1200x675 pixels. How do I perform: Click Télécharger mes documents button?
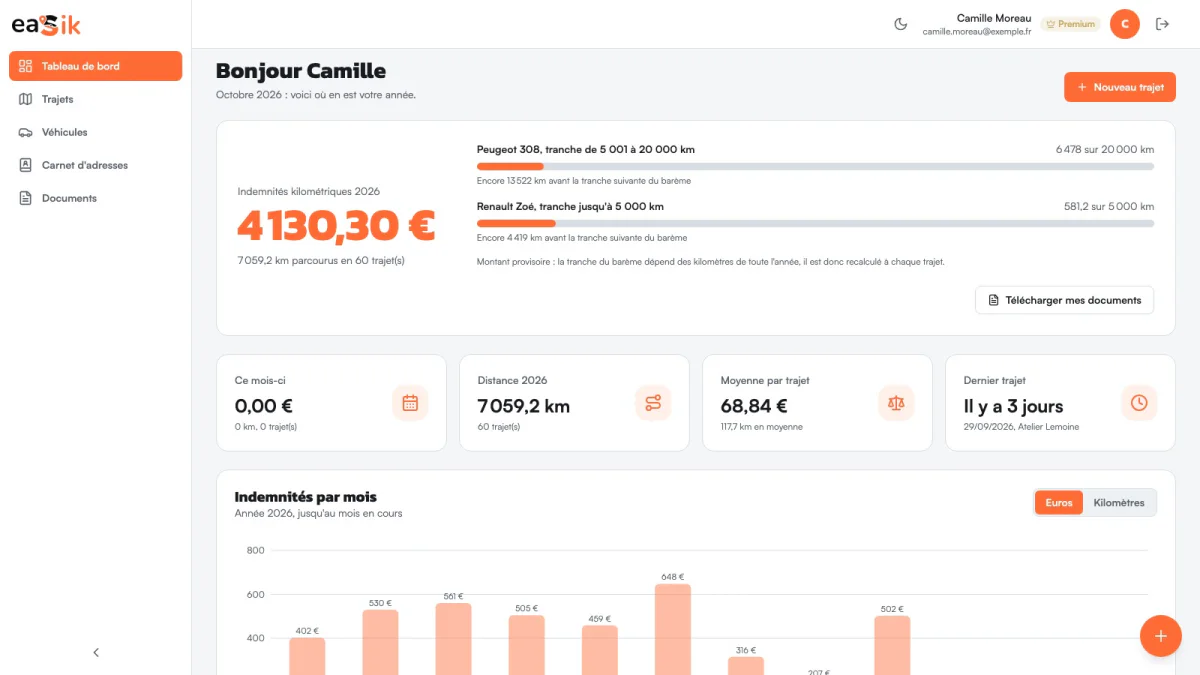pyautogui.click(x=1064, y=300)
